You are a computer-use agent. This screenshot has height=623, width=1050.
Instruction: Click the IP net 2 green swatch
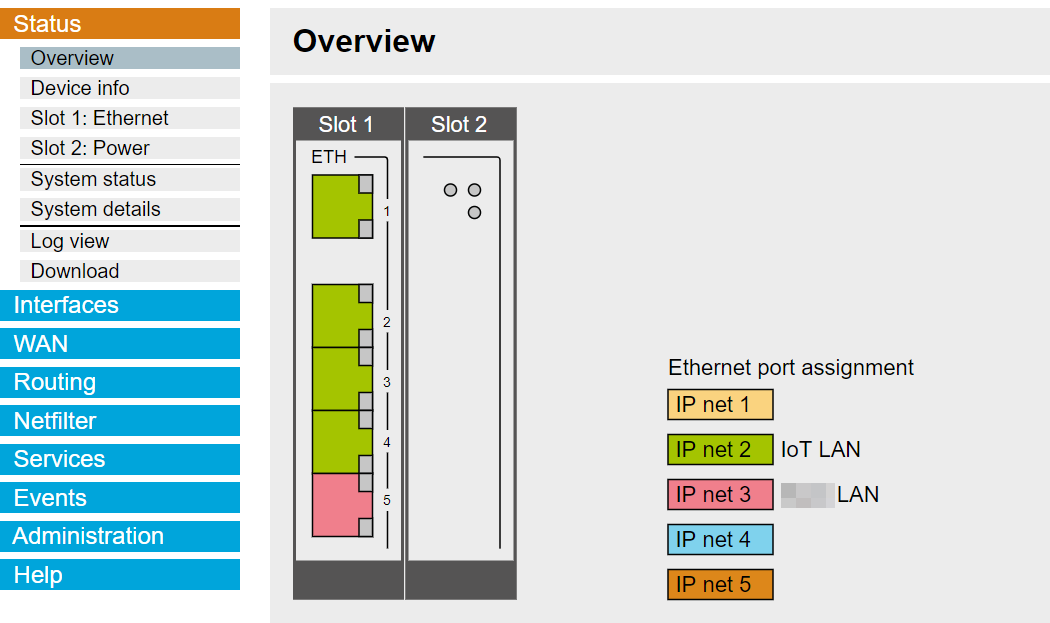(x=720, y=450)
